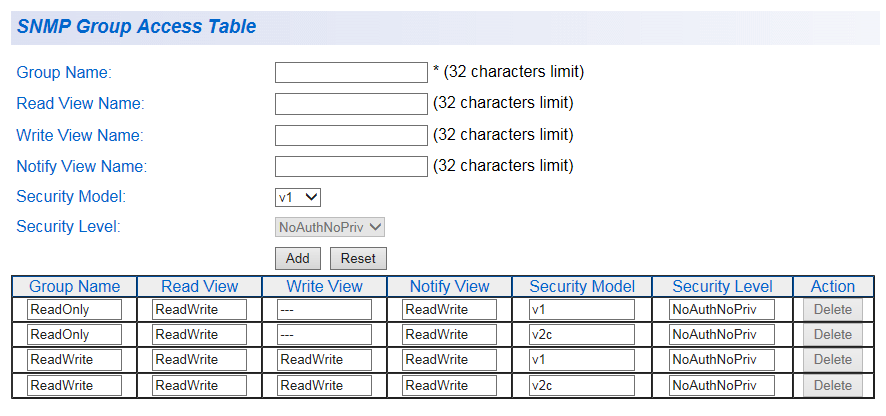Click the Read View Name text box
Screen dimensions: 886x416
[351, 104]
